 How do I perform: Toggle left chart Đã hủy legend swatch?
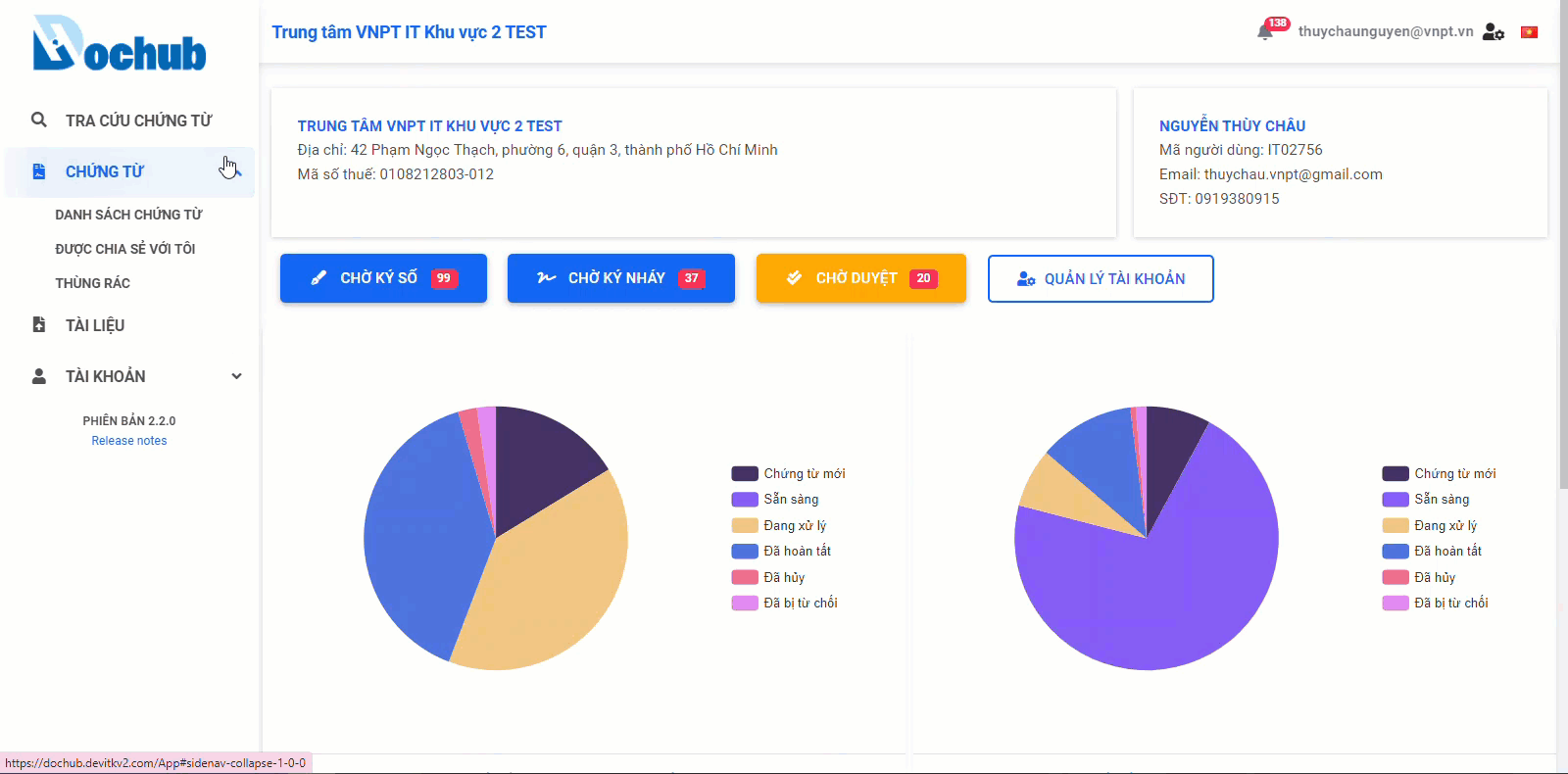click(745, 577)
